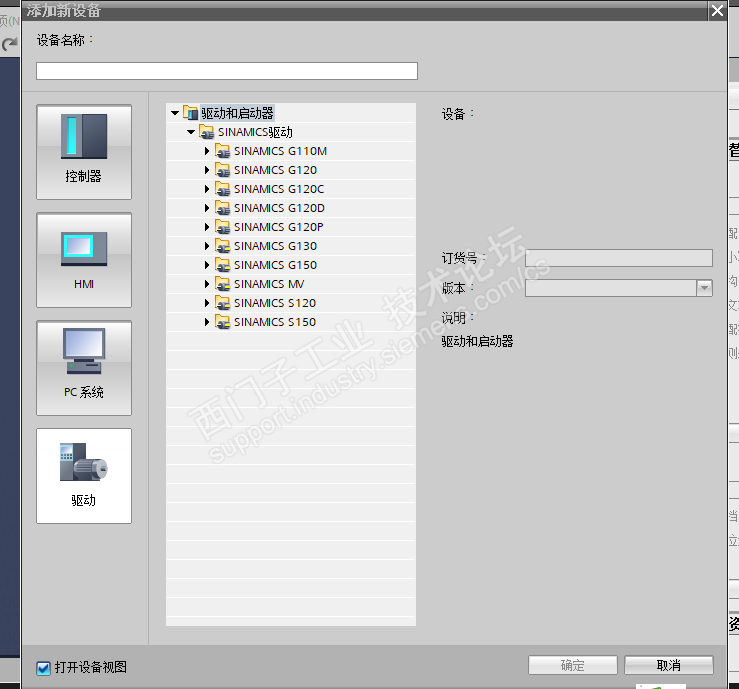The image size is (739, 689).
Task: Uncheck 打开设备视图 checkbox
Action: [x=43, y=668]
